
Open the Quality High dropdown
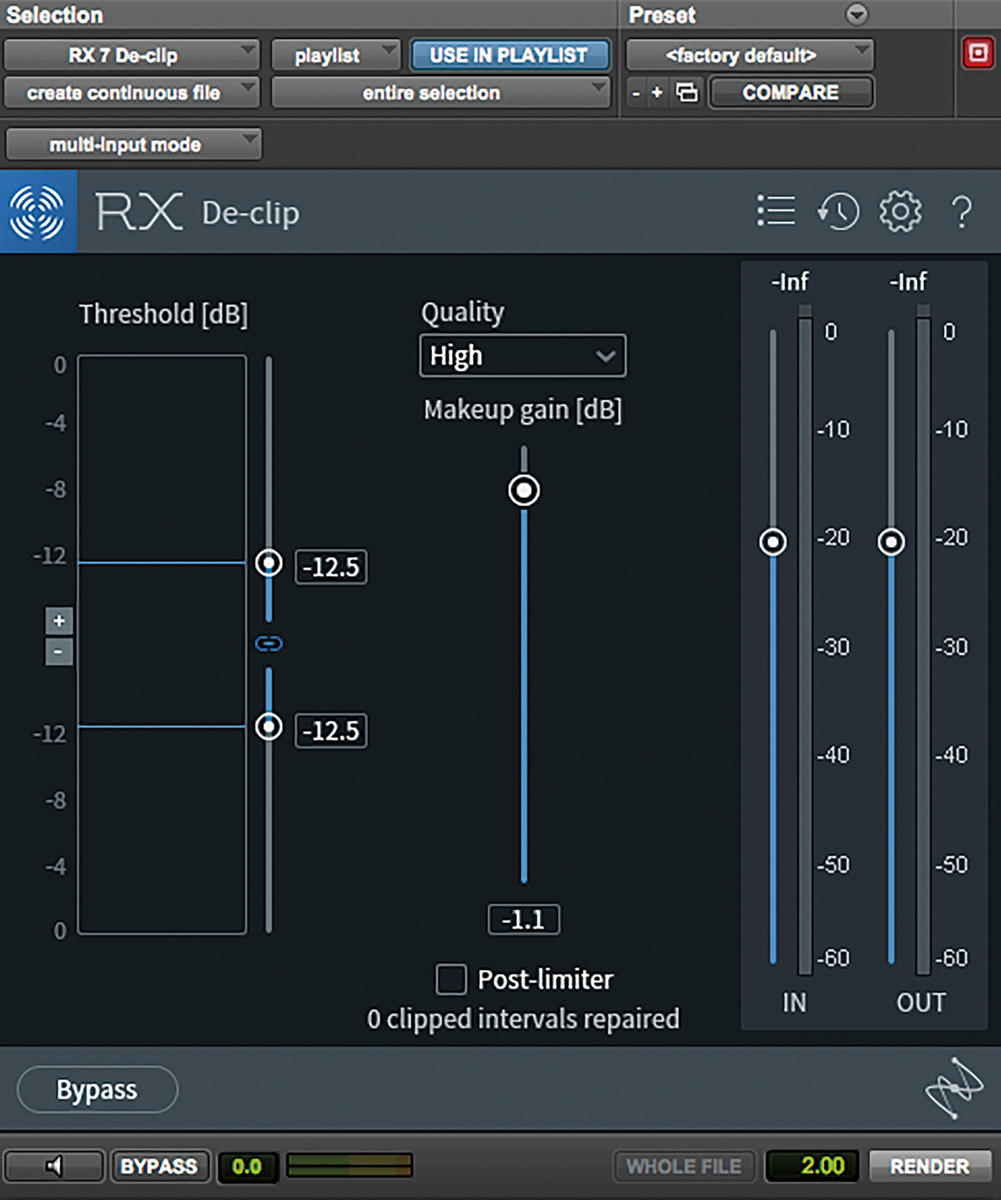click(x=523, y=356)
